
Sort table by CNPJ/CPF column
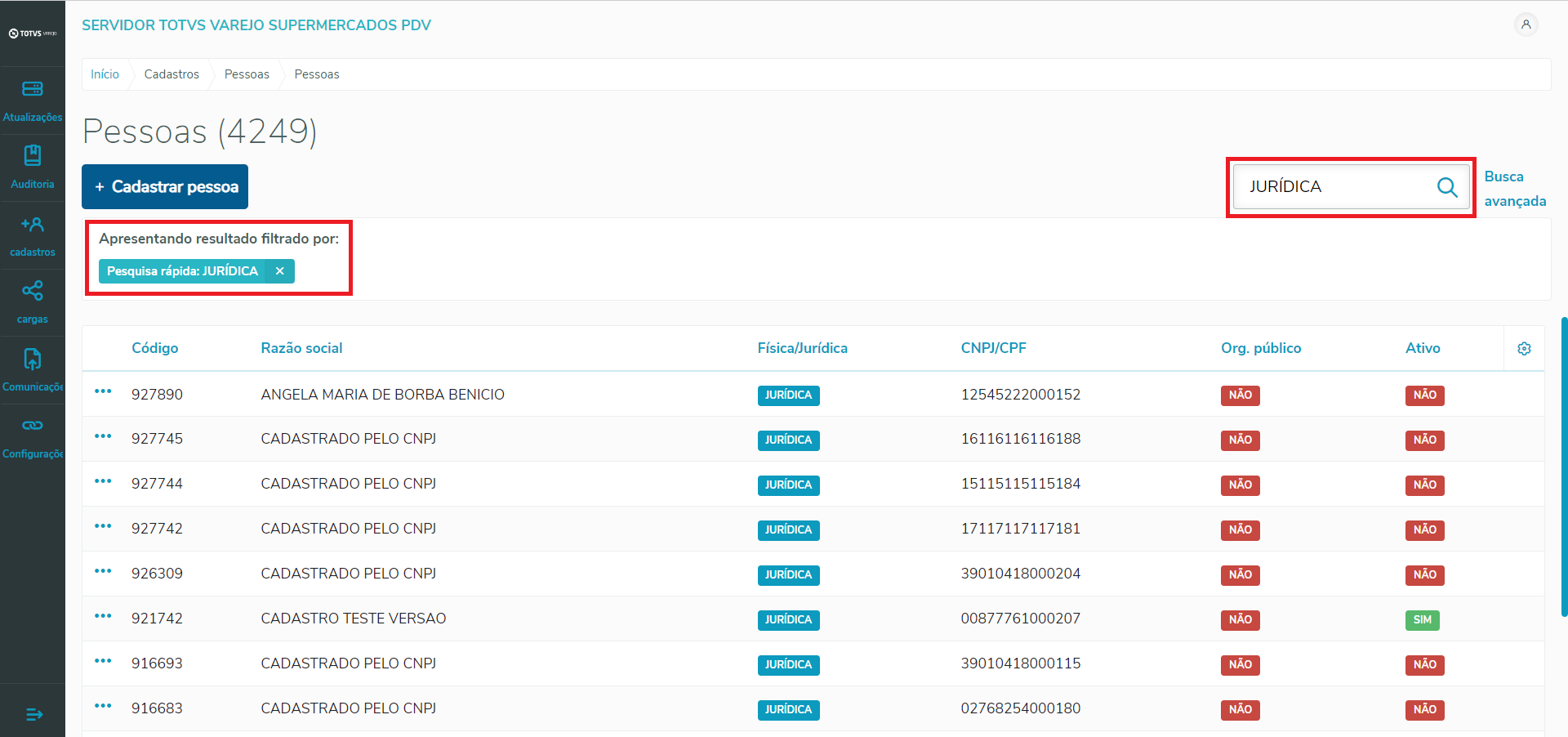pos(993,348)
